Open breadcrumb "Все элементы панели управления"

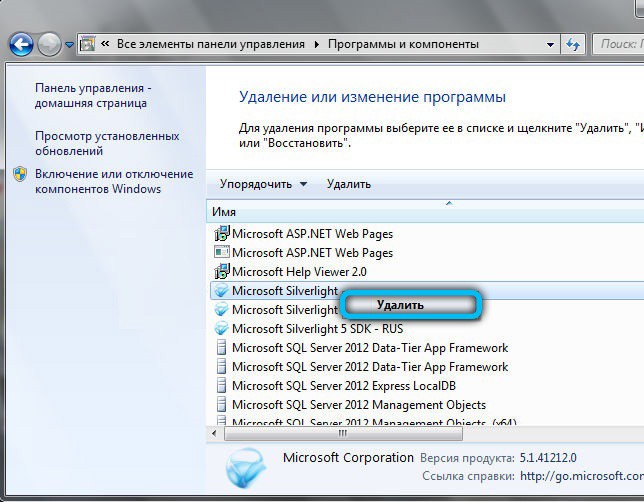point(211,44)
